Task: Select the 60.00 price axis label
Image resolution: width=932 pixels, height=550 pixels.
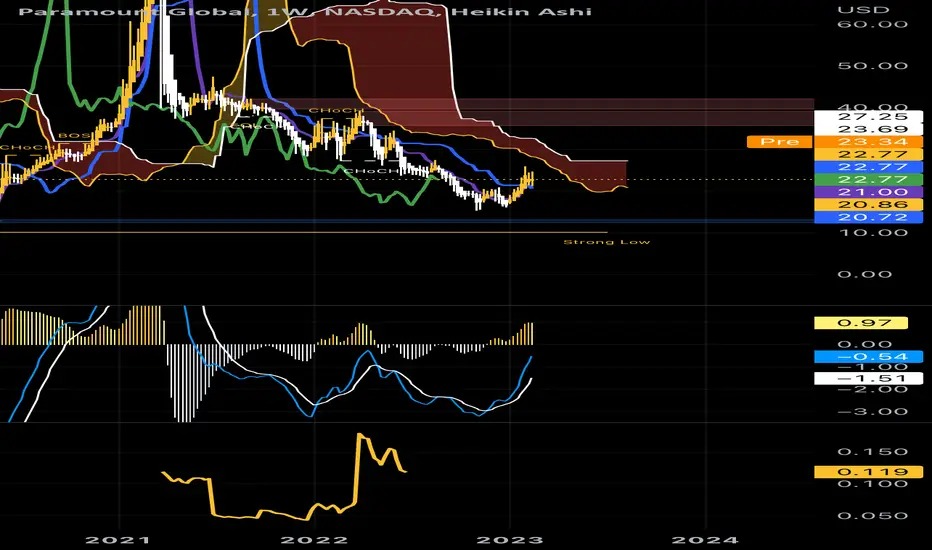Action: tap(873, 24)
